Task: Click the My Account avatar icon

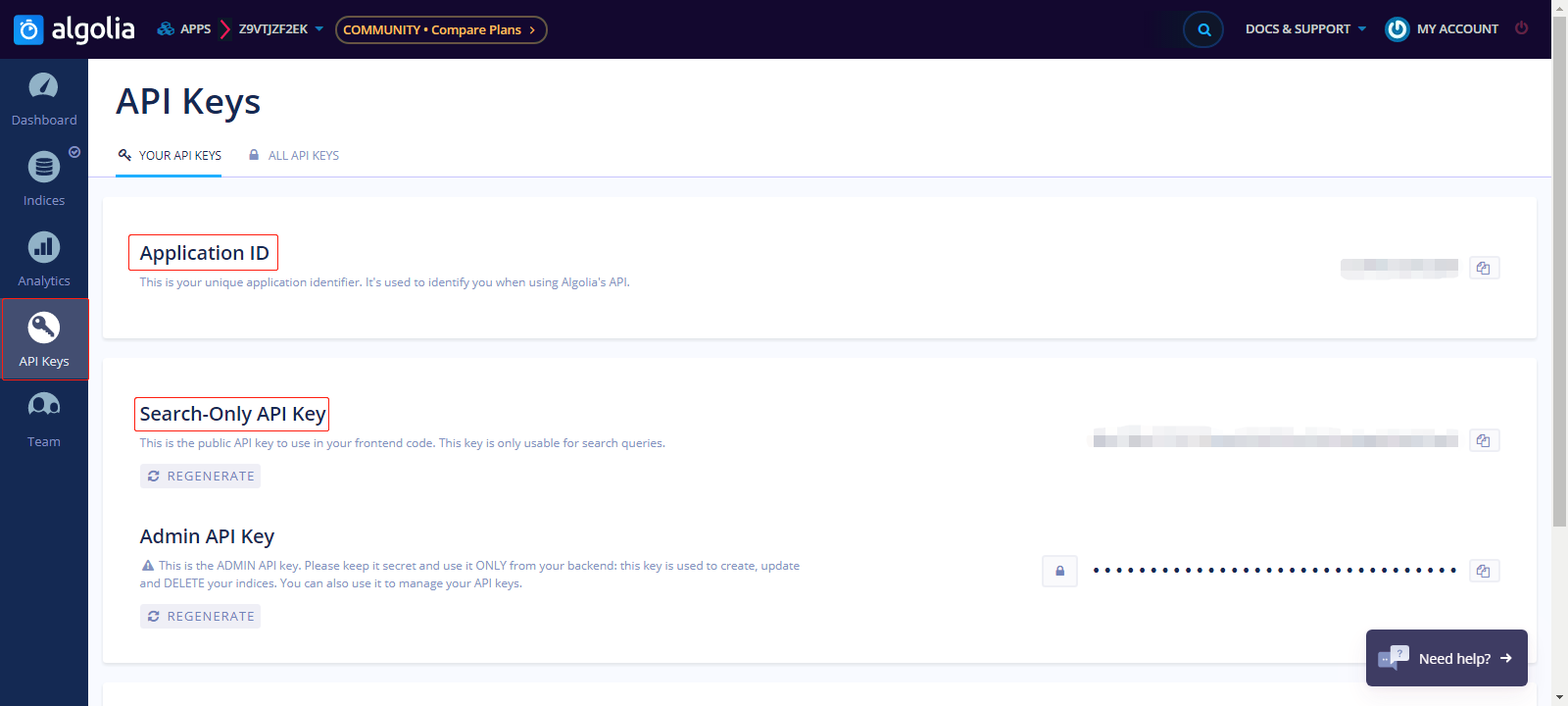Action: click(1396, 29)
